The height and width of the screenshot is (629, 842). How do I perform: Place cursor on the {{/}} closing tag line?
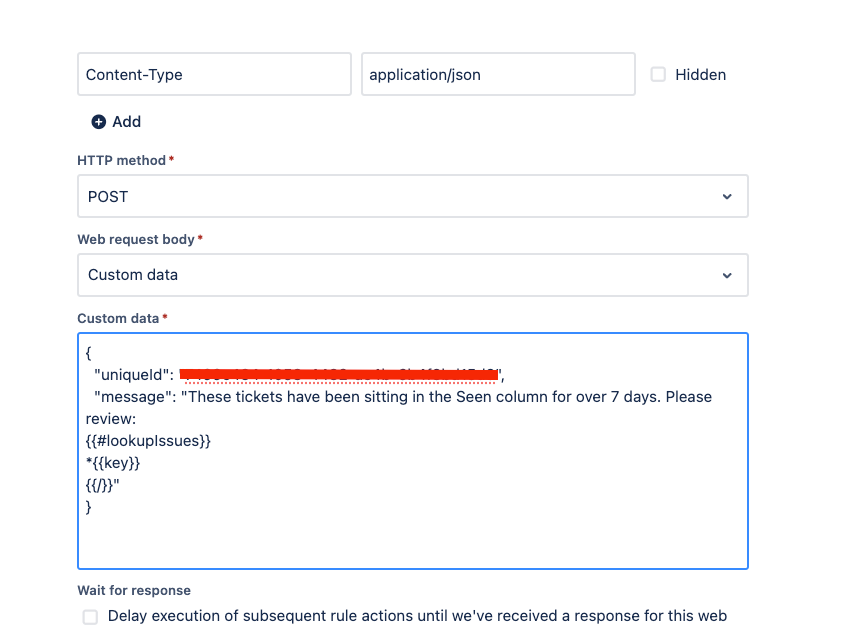[102, 485]
